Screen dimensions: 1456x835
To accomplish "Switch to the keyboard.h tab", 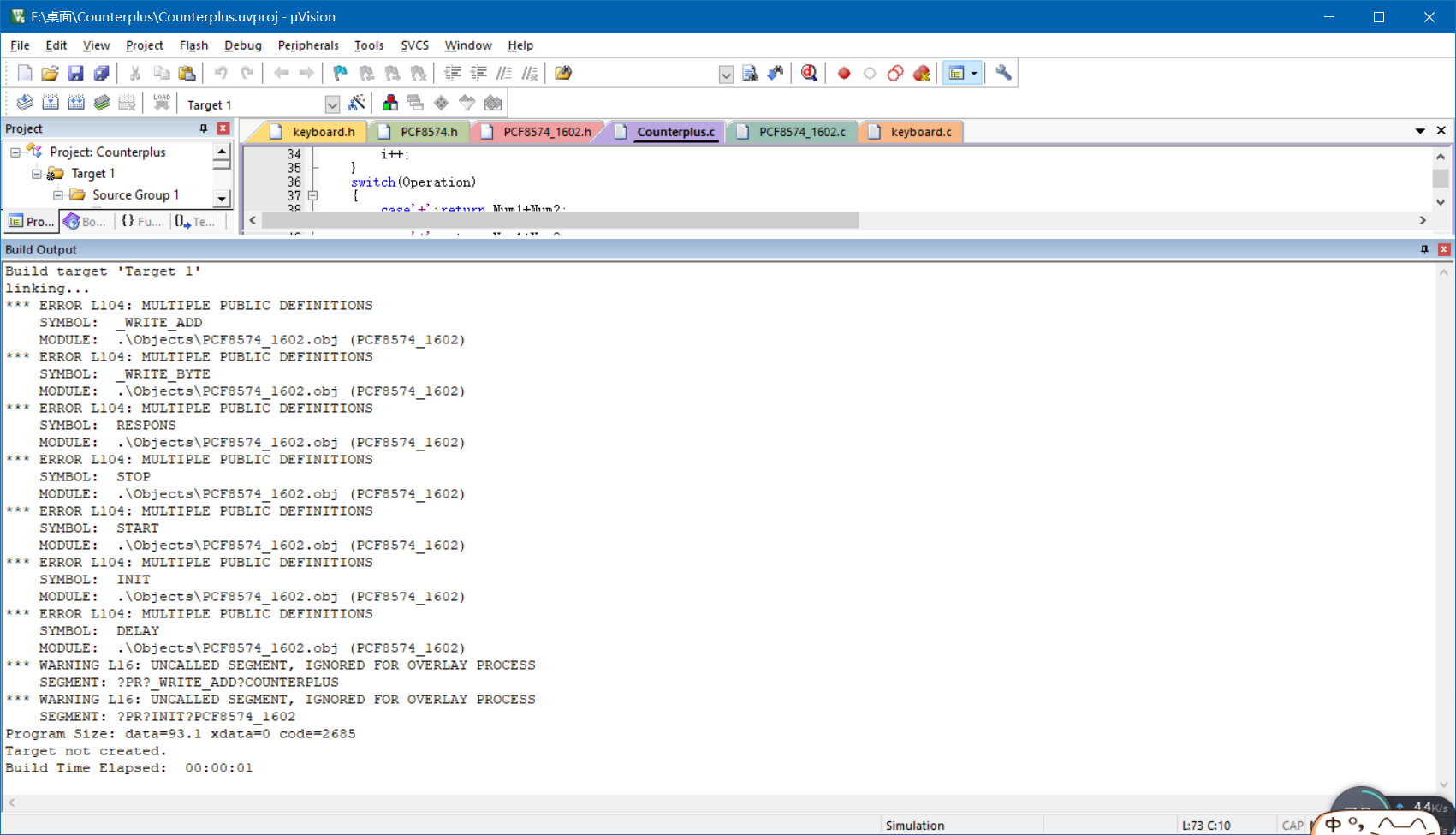I will (313, 132).
